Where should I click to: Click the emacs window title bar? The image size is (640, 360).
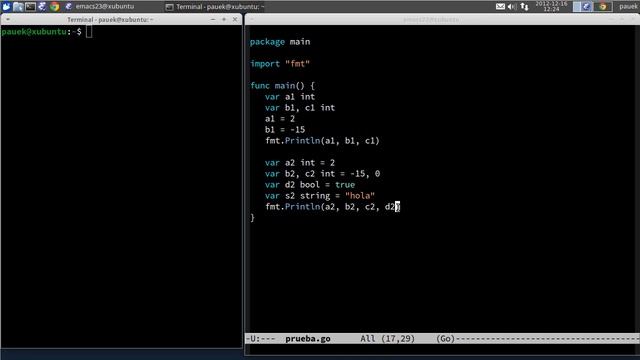coord(431,19)
